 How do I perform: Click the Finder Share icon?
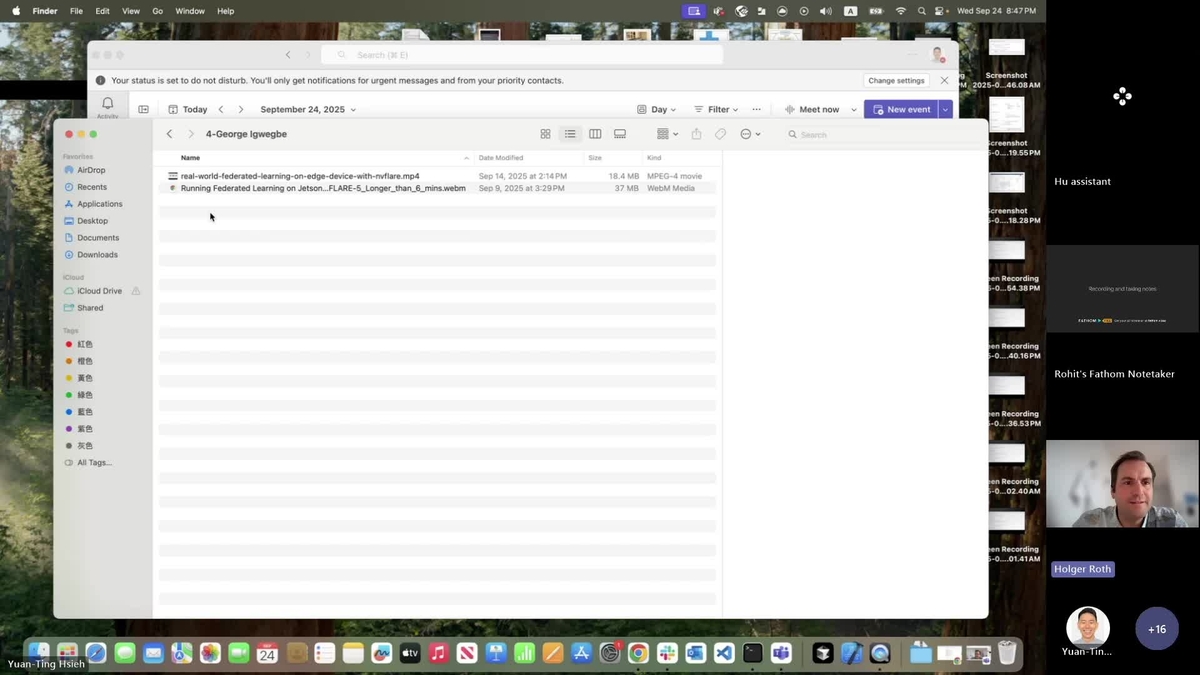point(697,134)
